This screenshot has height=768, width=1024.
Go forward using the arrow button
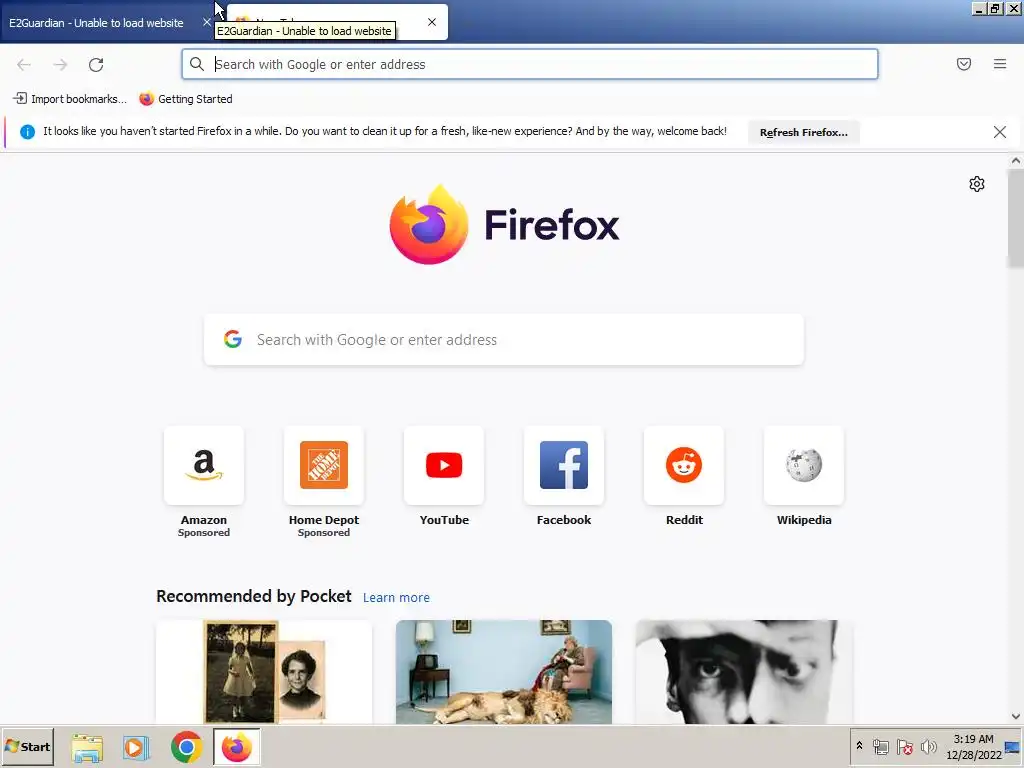pyautogui.click(x=60, y=65)
